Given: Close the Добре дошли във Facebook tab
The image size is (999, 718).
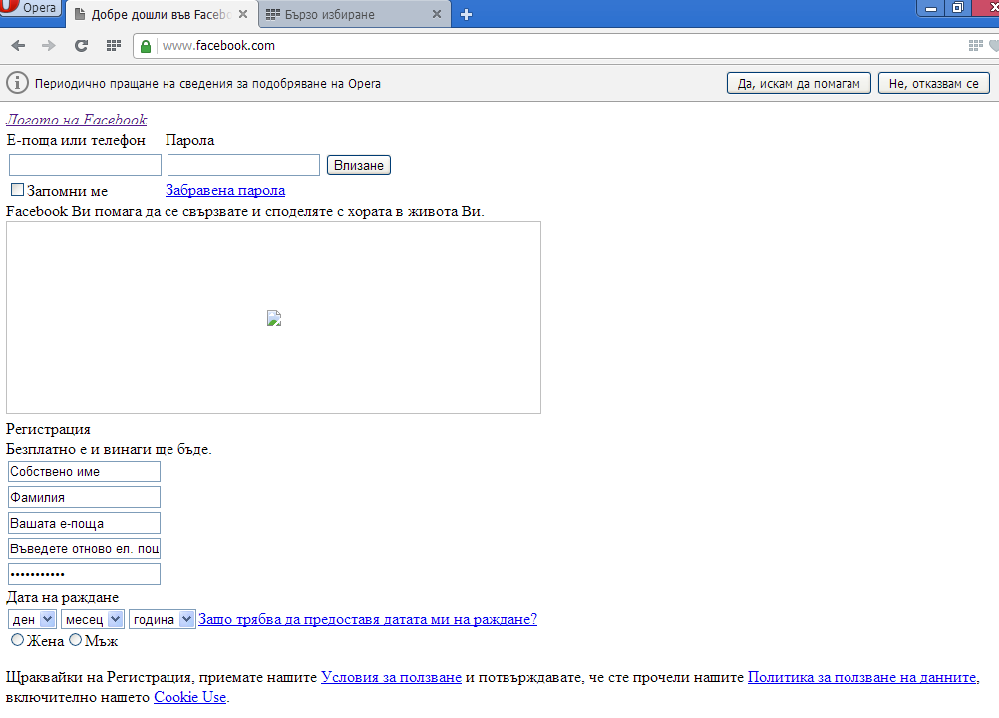Looking at the screenshot, I should click(243, 14).
